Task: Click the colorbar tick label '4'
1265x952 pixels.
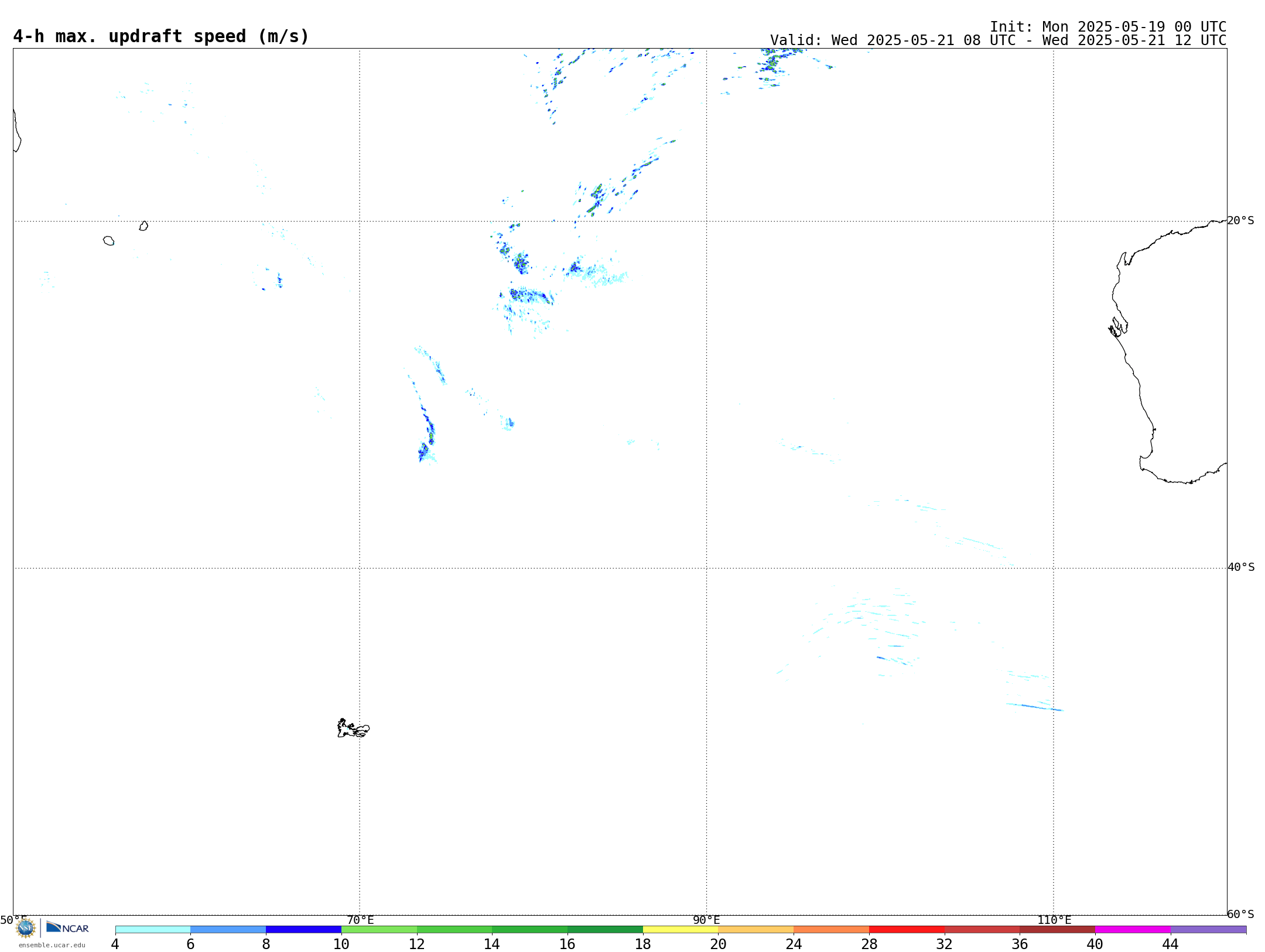Action: [115, 944]
